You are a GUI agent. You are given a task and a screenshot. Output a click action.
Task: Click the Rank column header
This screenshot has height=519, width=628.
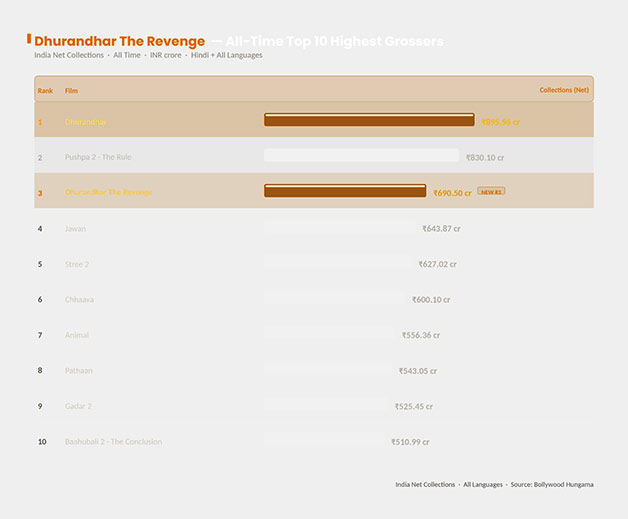click(x=45, y=90)
